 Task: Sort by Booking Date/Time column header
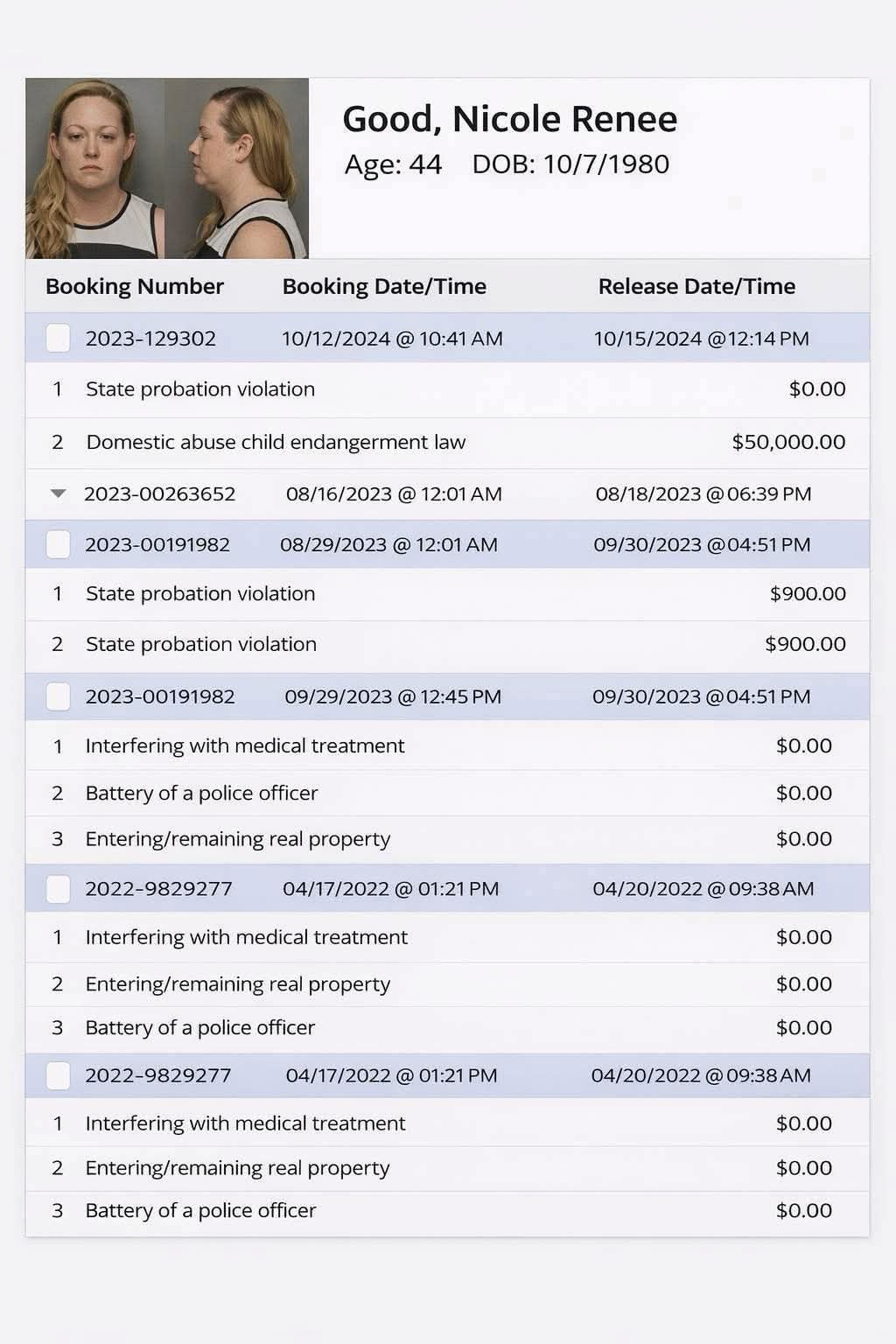(x=384, y=286)
